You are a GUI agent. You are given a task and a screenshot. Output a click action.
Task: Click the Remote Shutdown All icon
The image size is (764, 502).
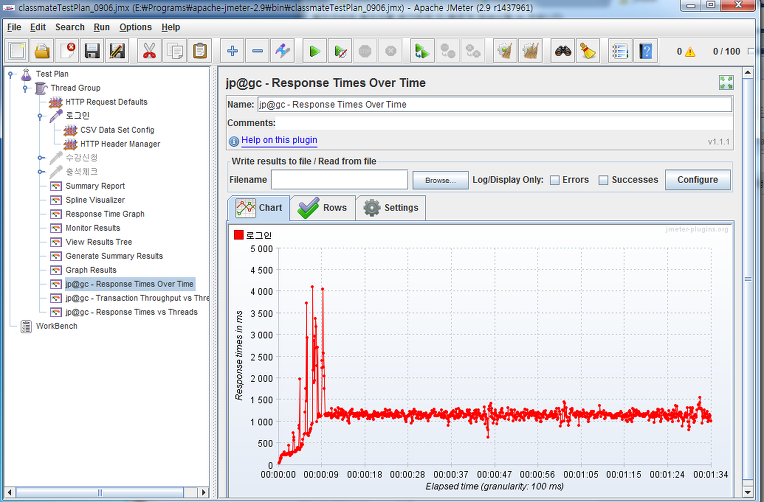click(x=473, y=51)
